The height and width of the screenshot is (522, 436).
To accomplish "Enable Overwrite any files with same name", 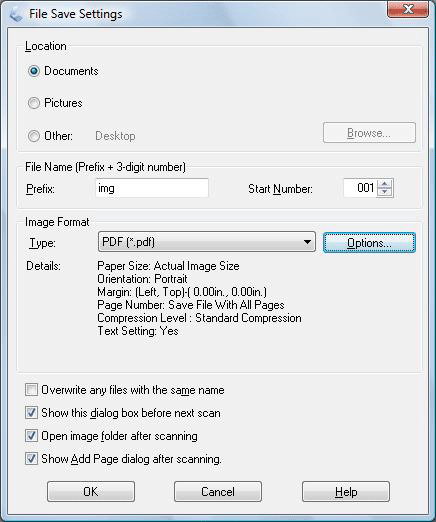I will [x=32, y=390].
